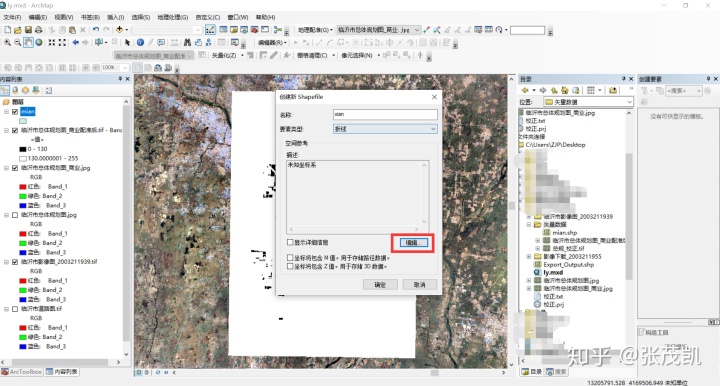Open the 文件(F) menu
Viewport: 720px width, 386px height.
(x=12, y=17)
